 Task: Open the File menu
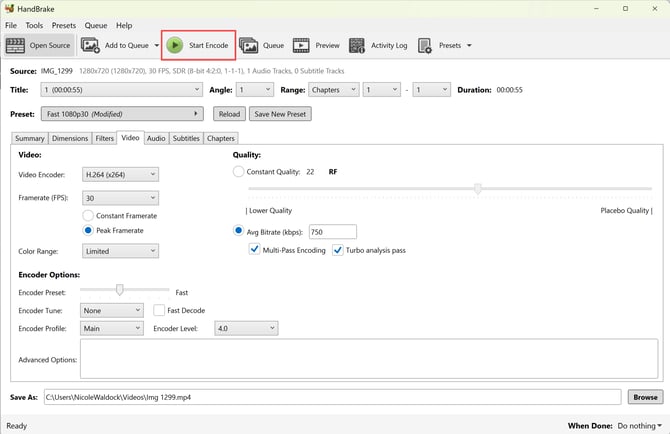click(x=11, y=25)
